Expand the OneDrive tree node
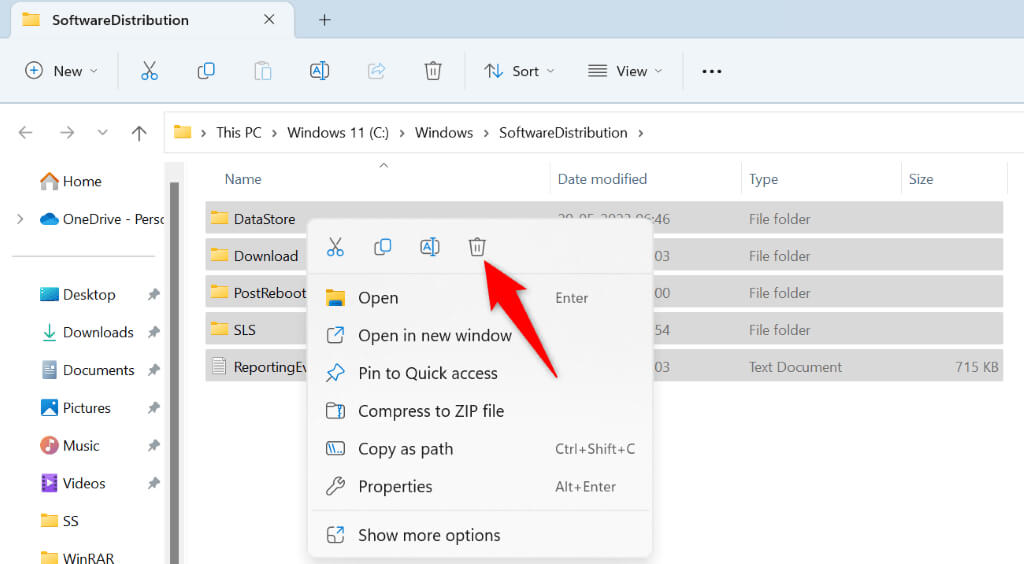1024x564 pixels. pos(20,219)
